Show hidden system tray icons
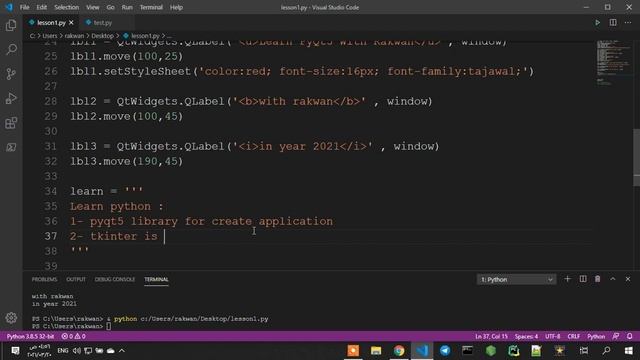The width and height of the screenshot is (640, 360). pyautogui.click(x=122, y=351)
